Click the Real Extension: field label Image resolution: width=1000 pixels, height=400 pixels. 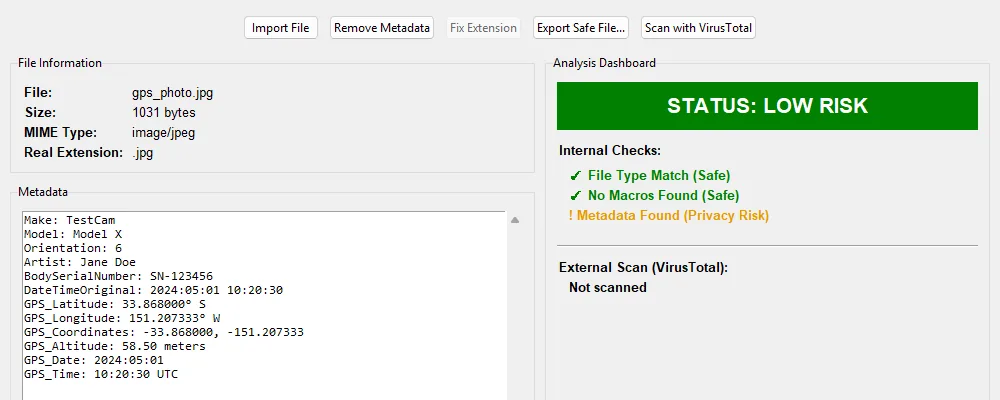click(73, 153)
